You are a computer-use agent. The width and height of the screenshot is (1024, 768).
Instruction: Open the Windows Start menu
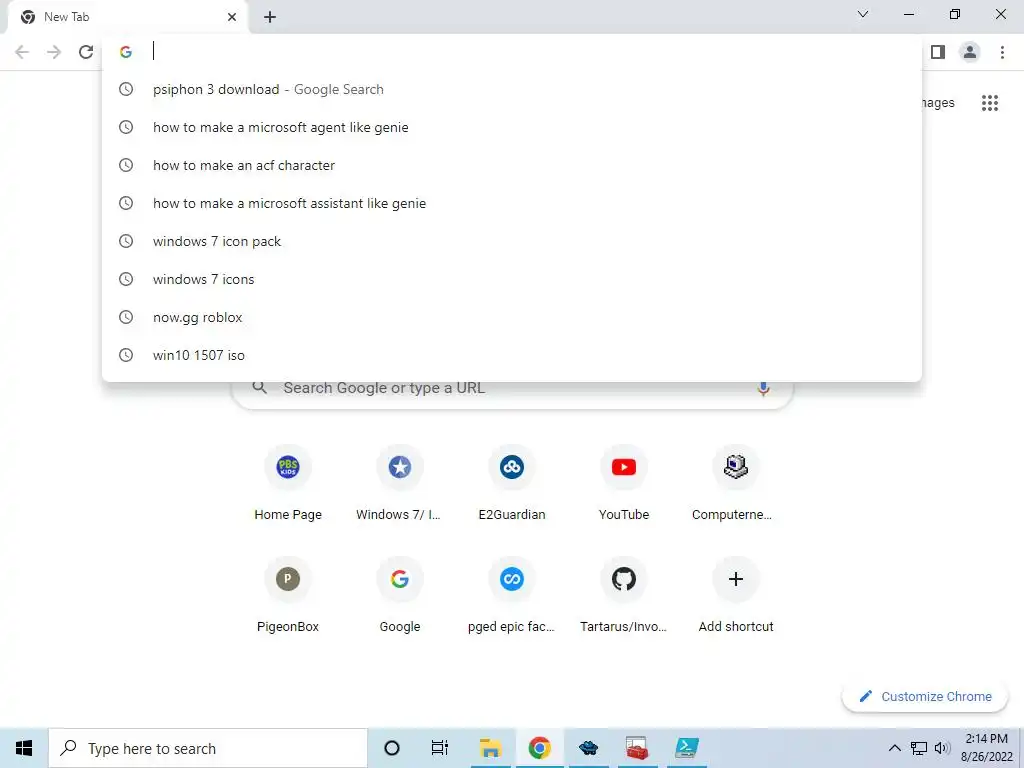[x=24, y=748]
